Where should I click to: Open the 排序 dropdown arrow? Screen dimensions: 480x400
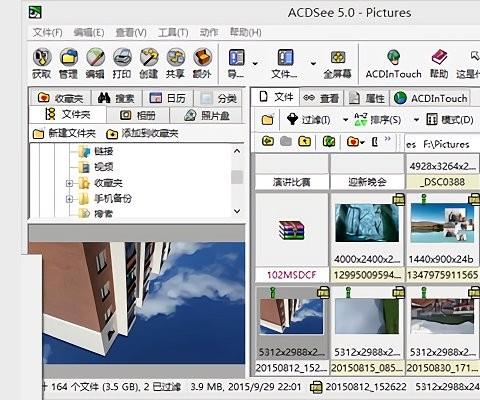416,120
